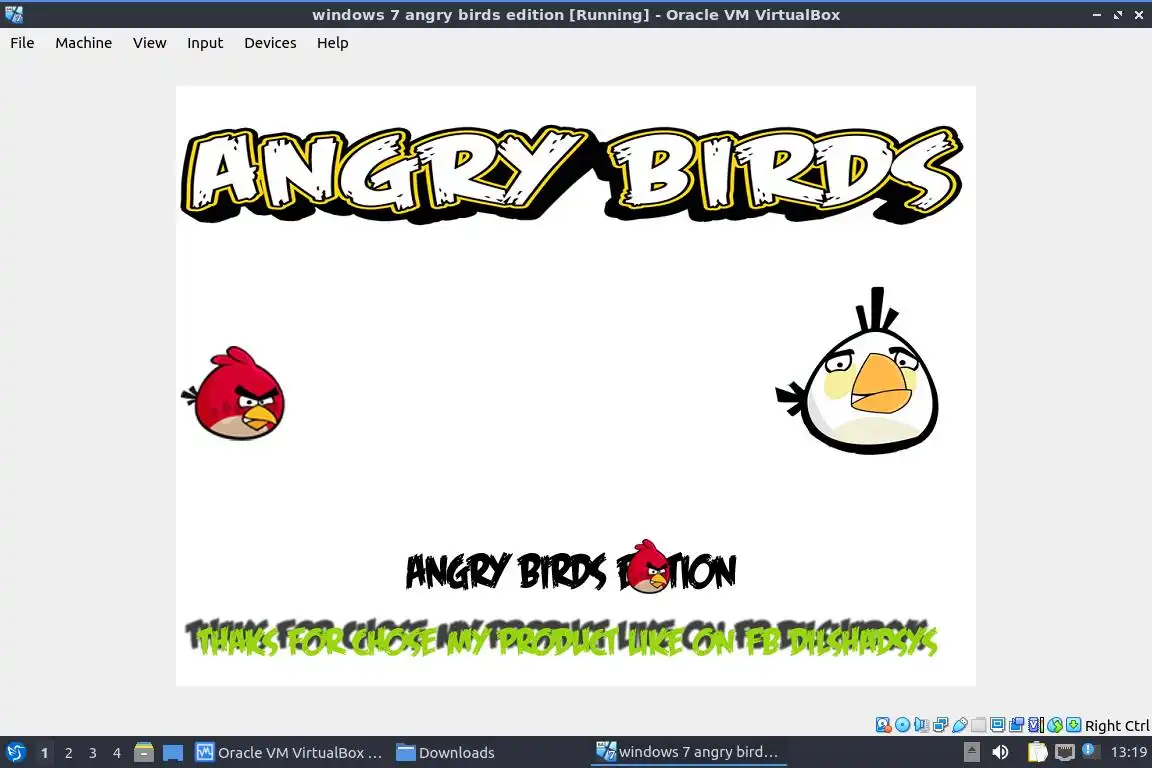
Task: Switch to workspace 4 in pager
Action: 117,753
